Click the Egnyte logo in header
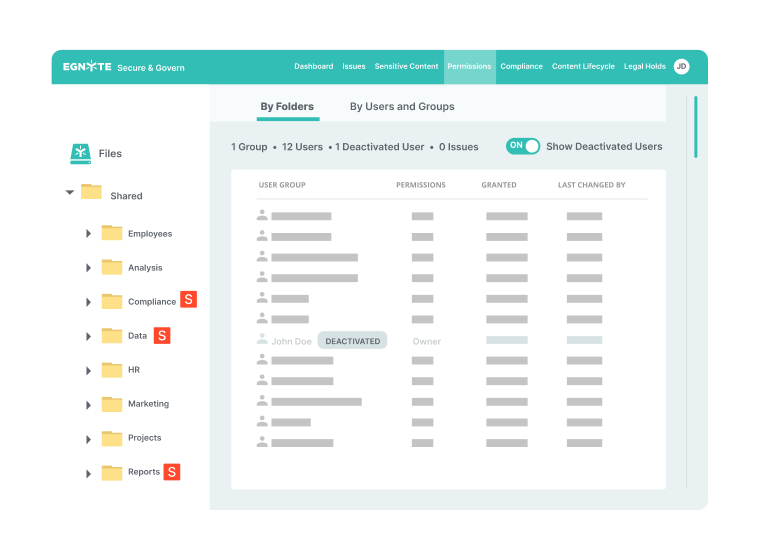Image resolution: width=760 pixels, height=560 pixels. [x=86, y=67]
